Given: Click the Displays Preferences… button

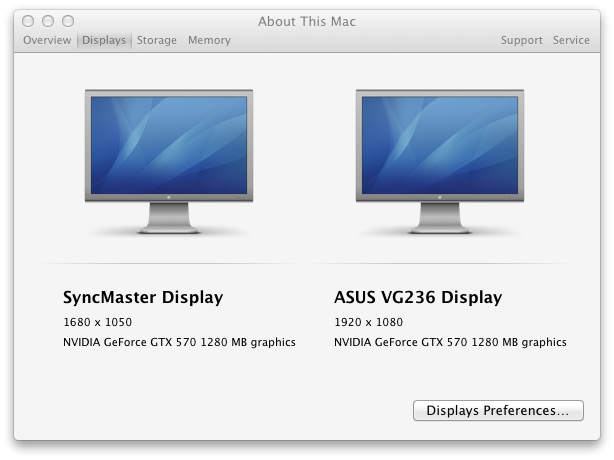Looking at the screenshot, I should point(498,410).
